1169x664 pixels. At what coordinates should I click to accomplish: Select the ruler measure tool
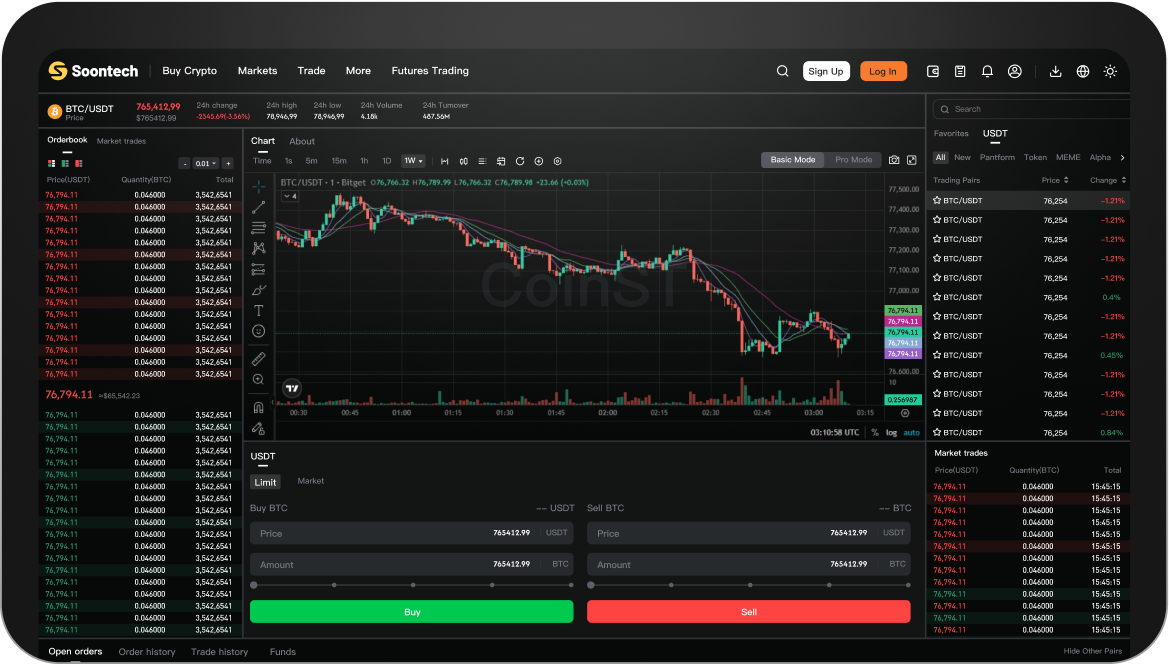pos(259,359)
